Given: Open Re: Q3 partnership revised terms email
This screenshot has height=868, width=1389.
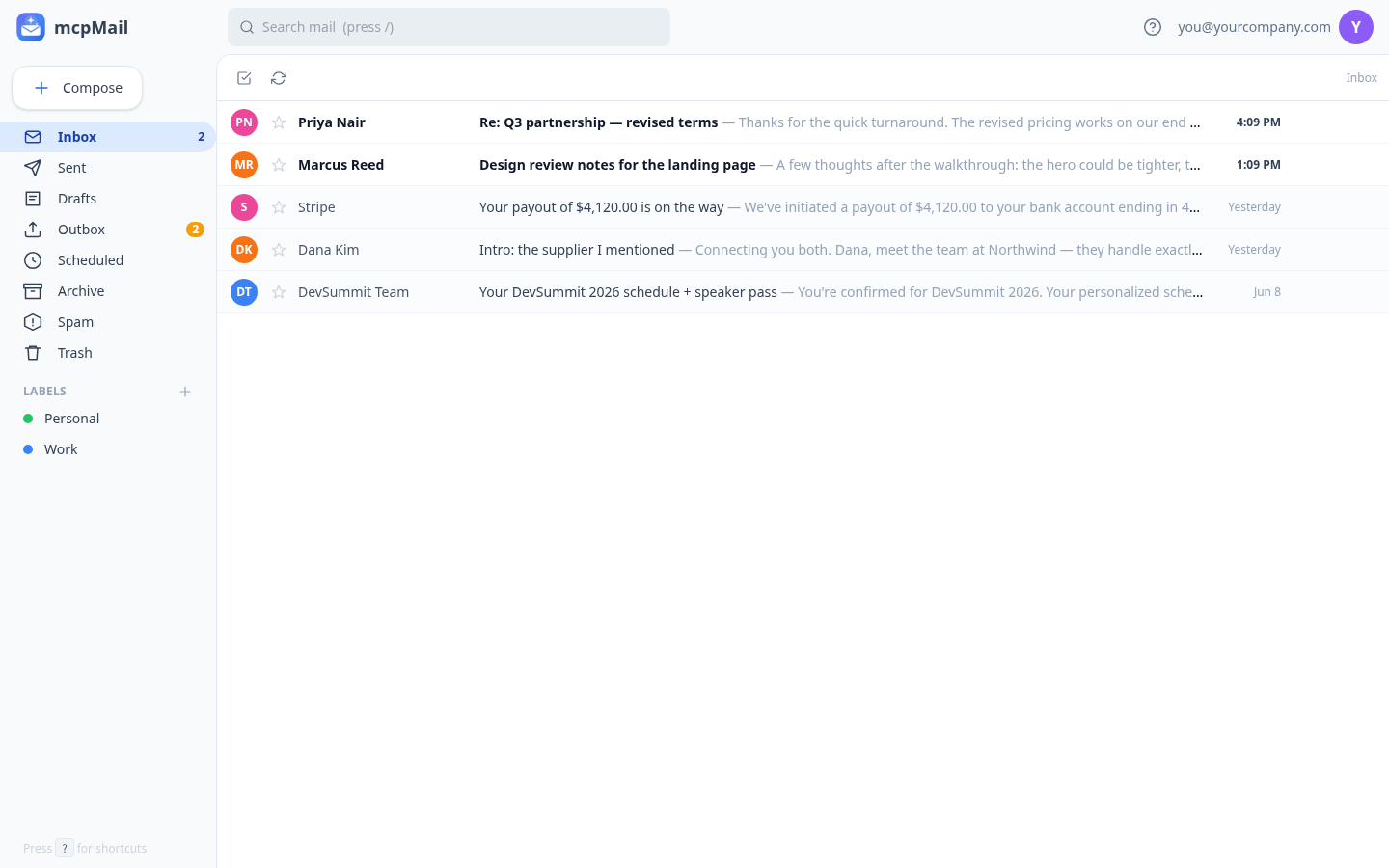Looking at the screenshot, I should 803,122.
